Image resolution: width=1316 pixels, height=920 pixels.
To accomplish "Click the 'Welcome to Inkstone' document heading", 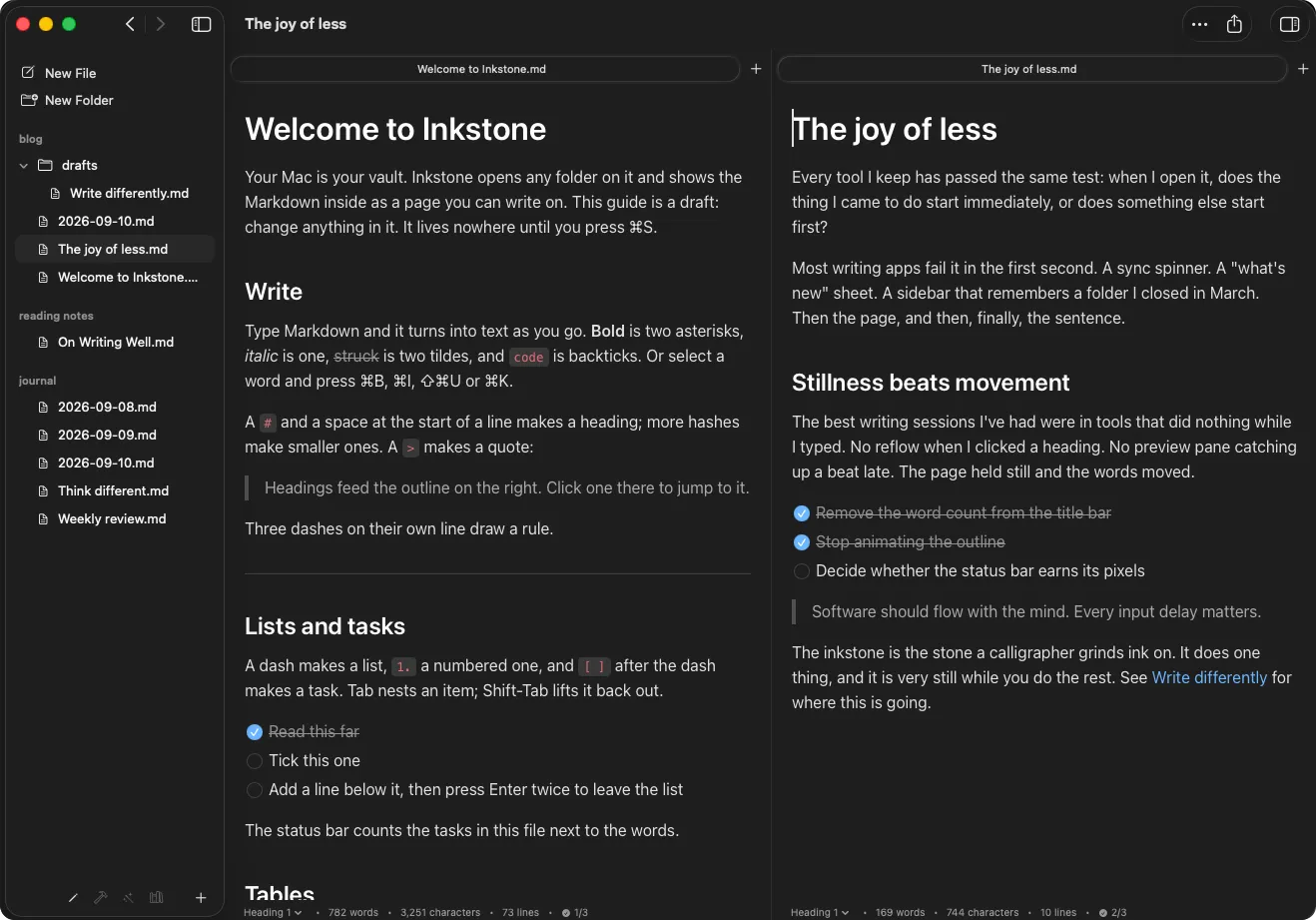I will point(395,129).
